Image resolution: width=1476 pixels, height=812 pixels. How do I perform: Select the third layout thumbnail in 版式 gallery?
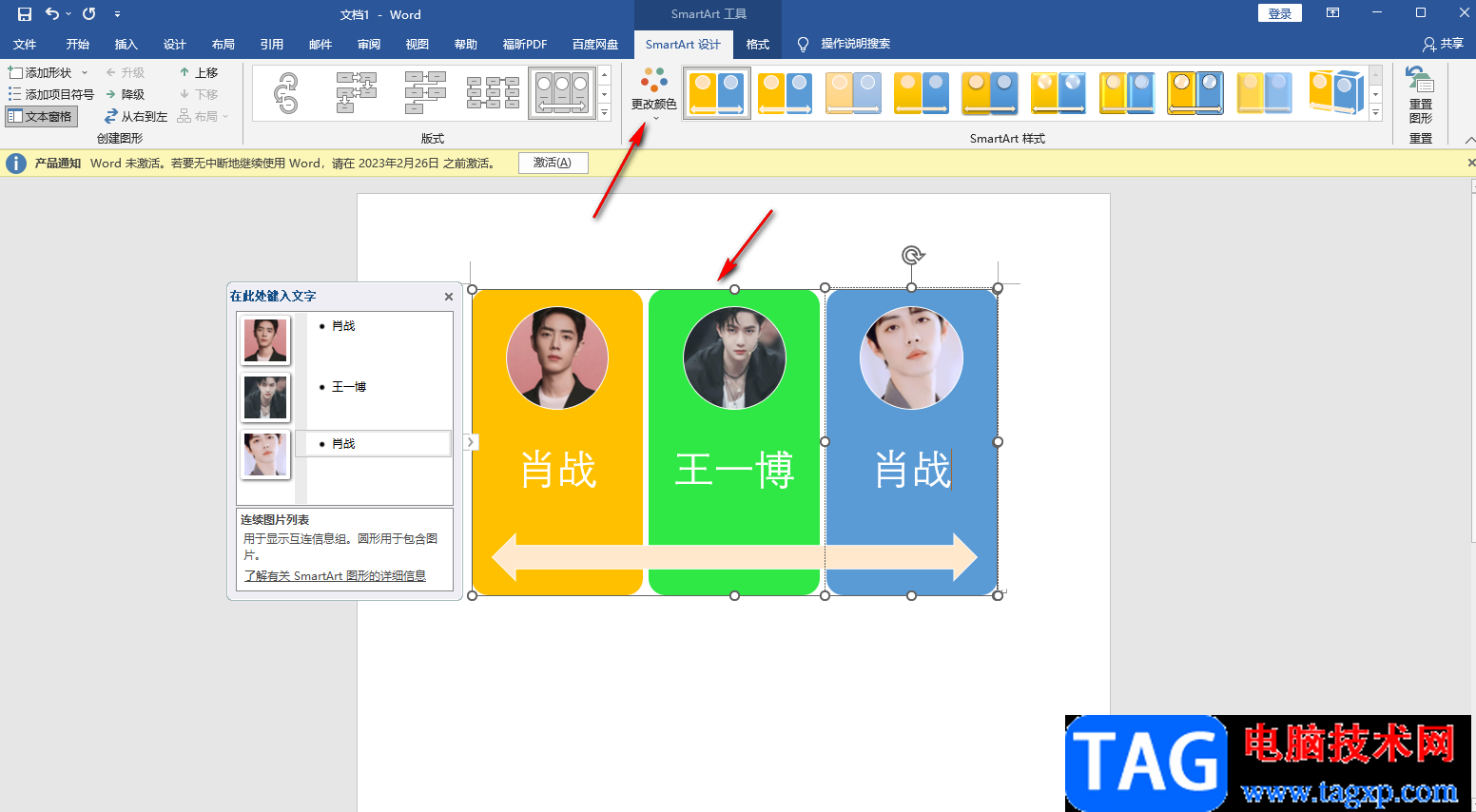425,93
